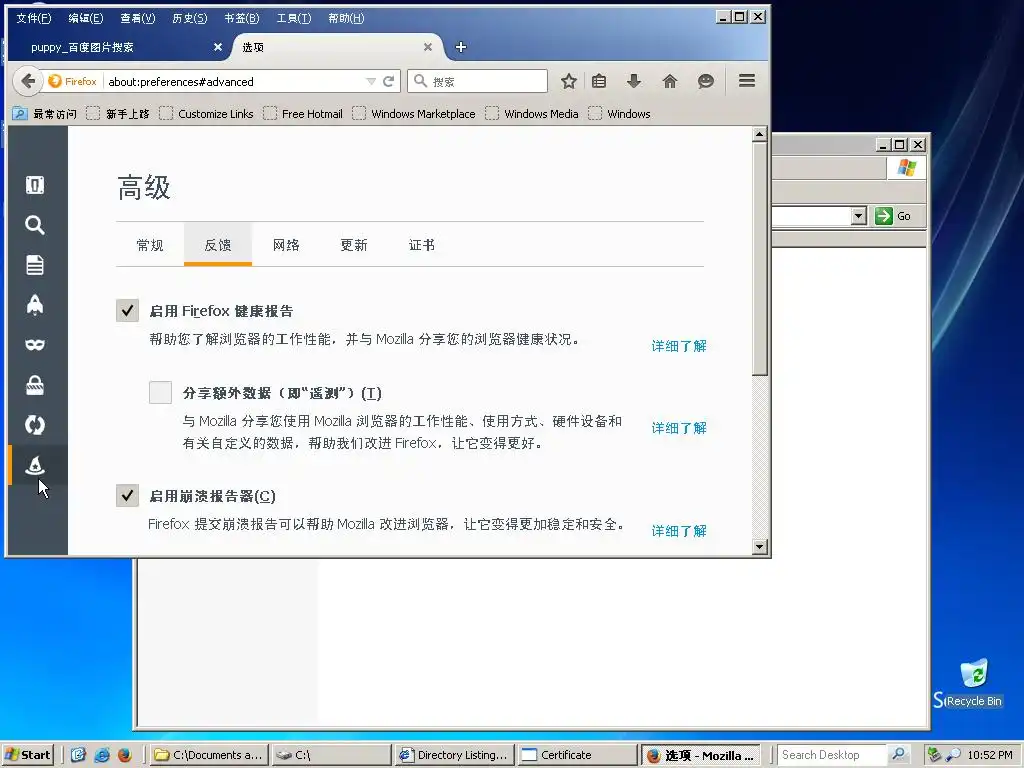1024x768 pixels.
Task: Open Windows Media bookmark
Action: click(x=532, y=114)
